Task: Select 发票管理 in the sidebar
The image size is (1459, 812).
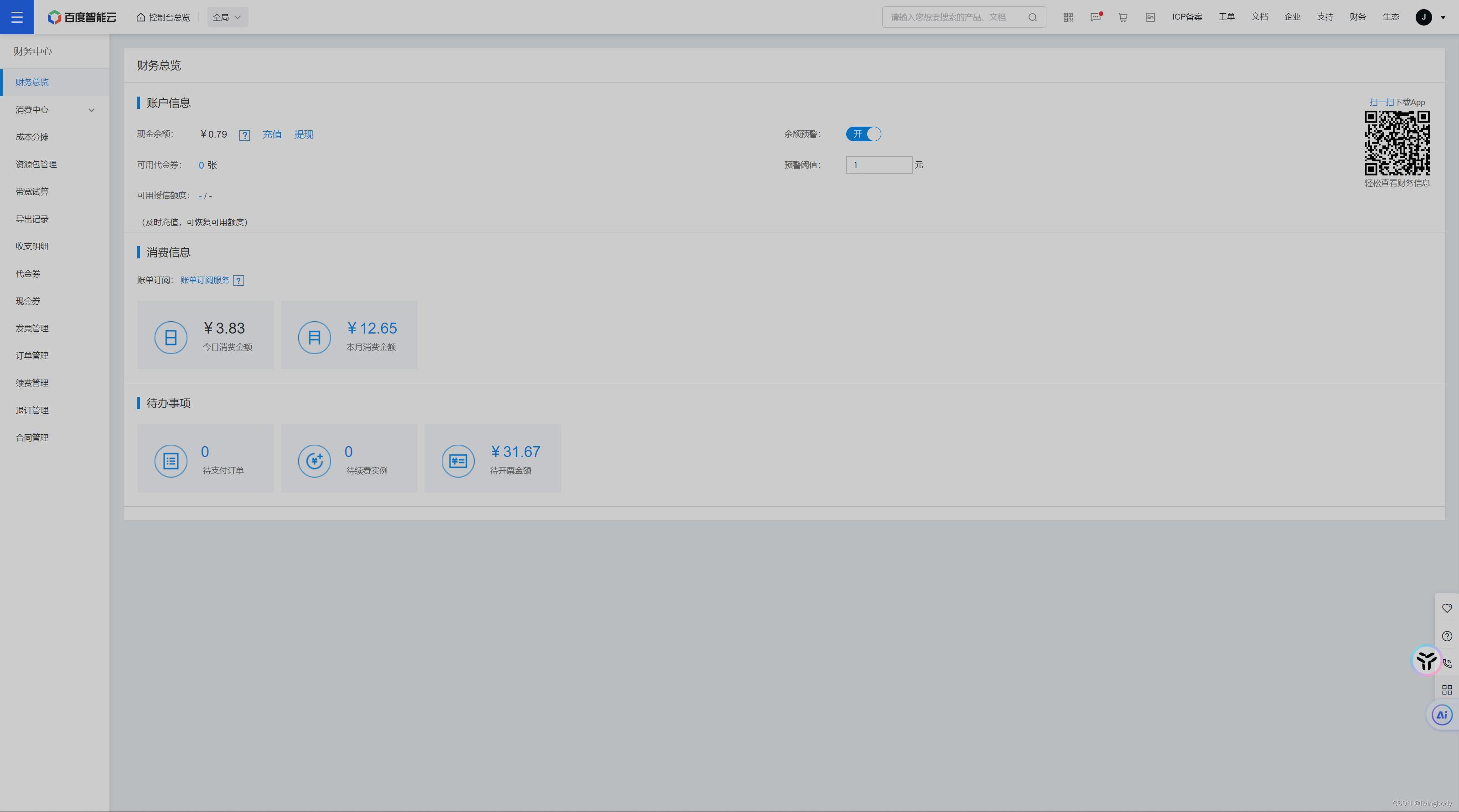Action: click(x=32, y=328)
